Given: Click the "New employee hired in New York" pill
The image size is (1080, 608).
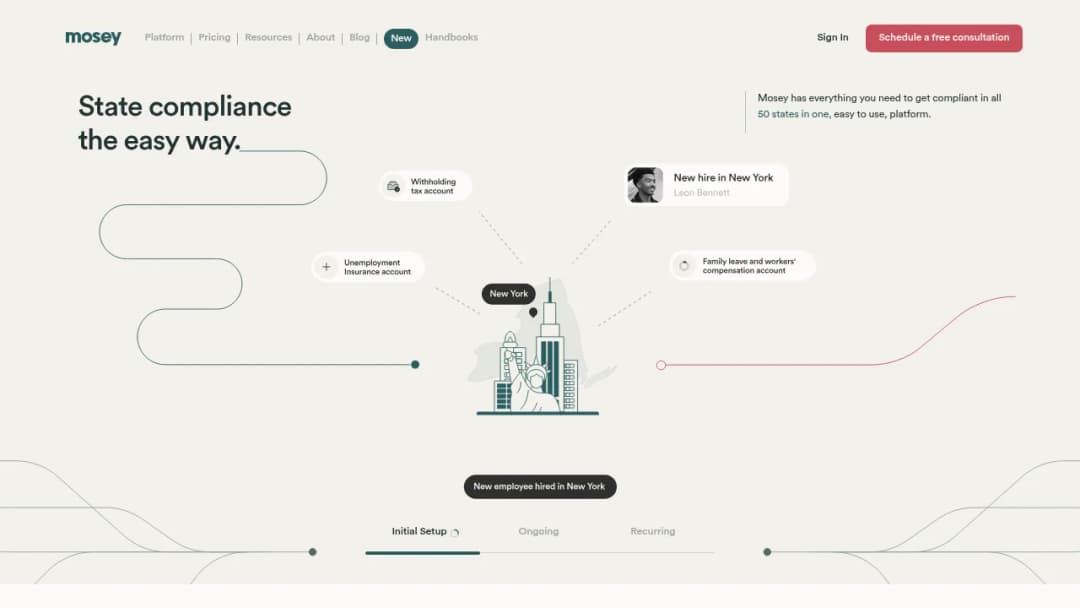Looking at the screenshot, I should (x=540, y=487).
